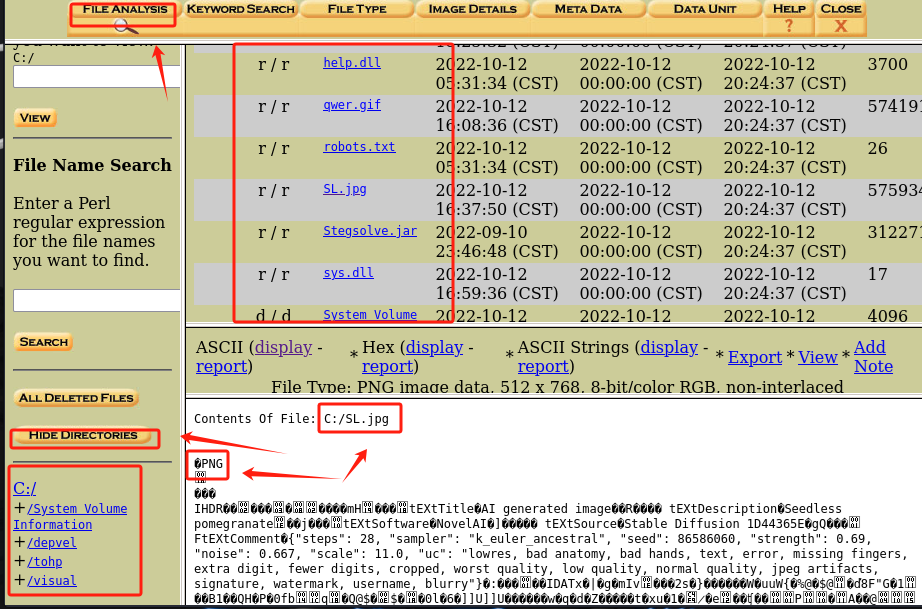Open the /tohp directory
Screen dimensions: 922x609
tap(45, 561)
